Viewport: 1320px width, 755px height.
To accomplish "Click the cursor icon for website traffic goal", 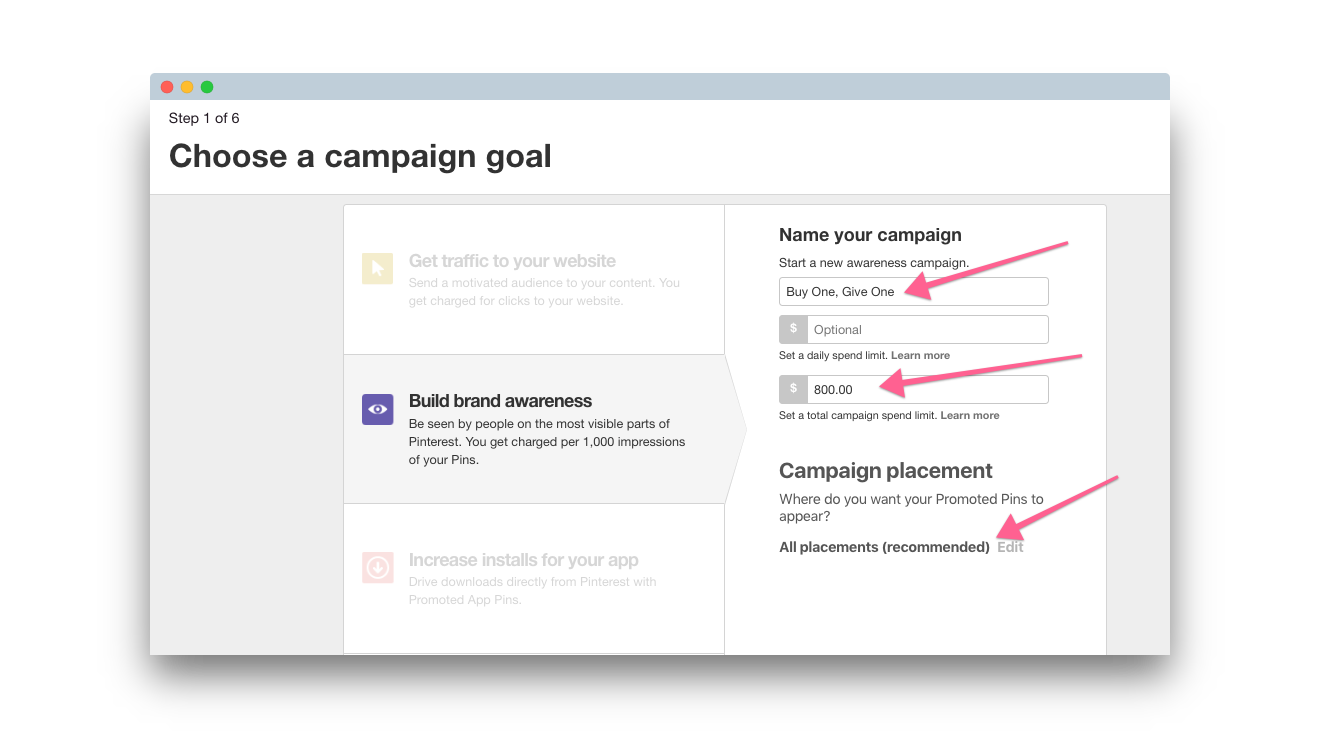I will (x=377, y=268).
